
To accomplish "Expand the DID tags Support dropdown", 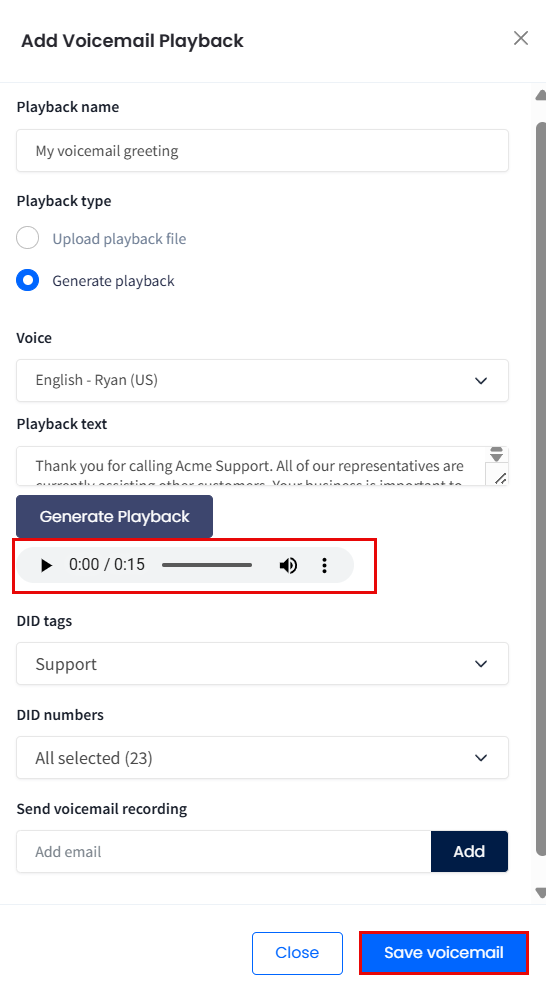I will click(x=262, y=664).
